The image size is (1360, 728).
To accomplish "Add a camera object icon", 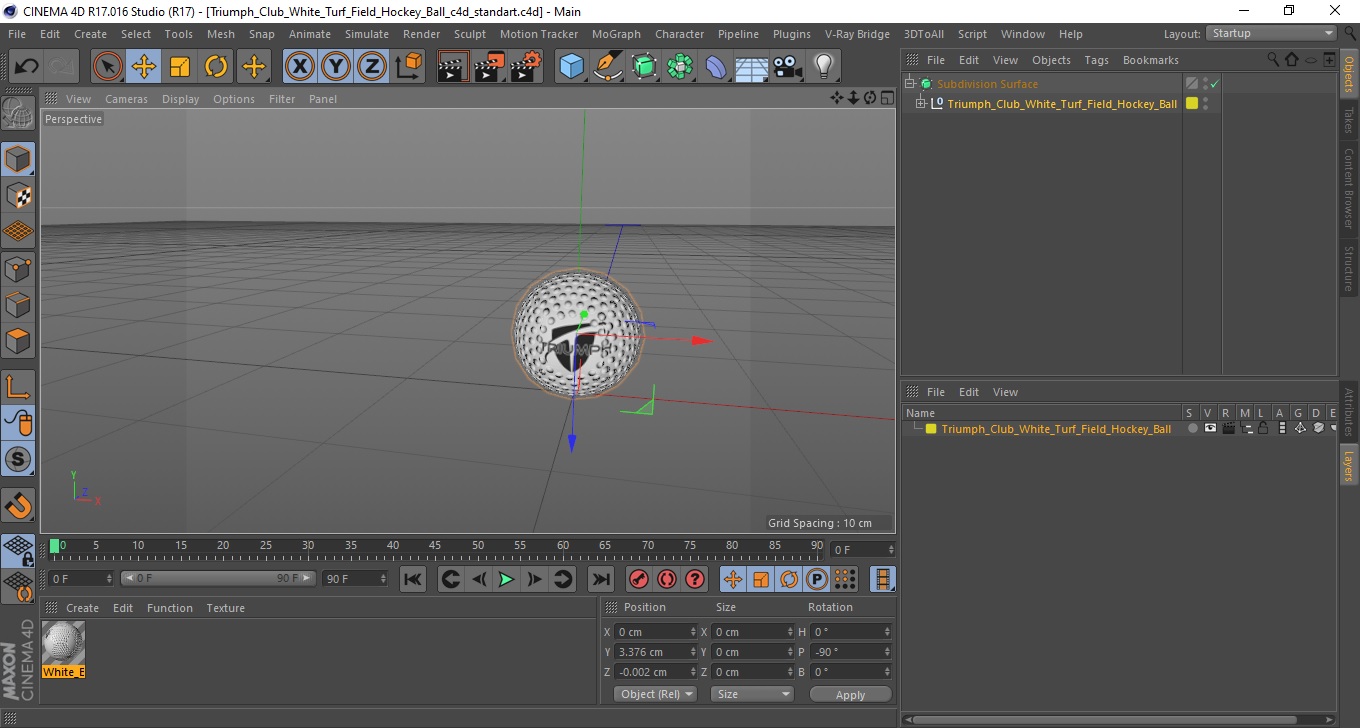I will pos(788,67).
